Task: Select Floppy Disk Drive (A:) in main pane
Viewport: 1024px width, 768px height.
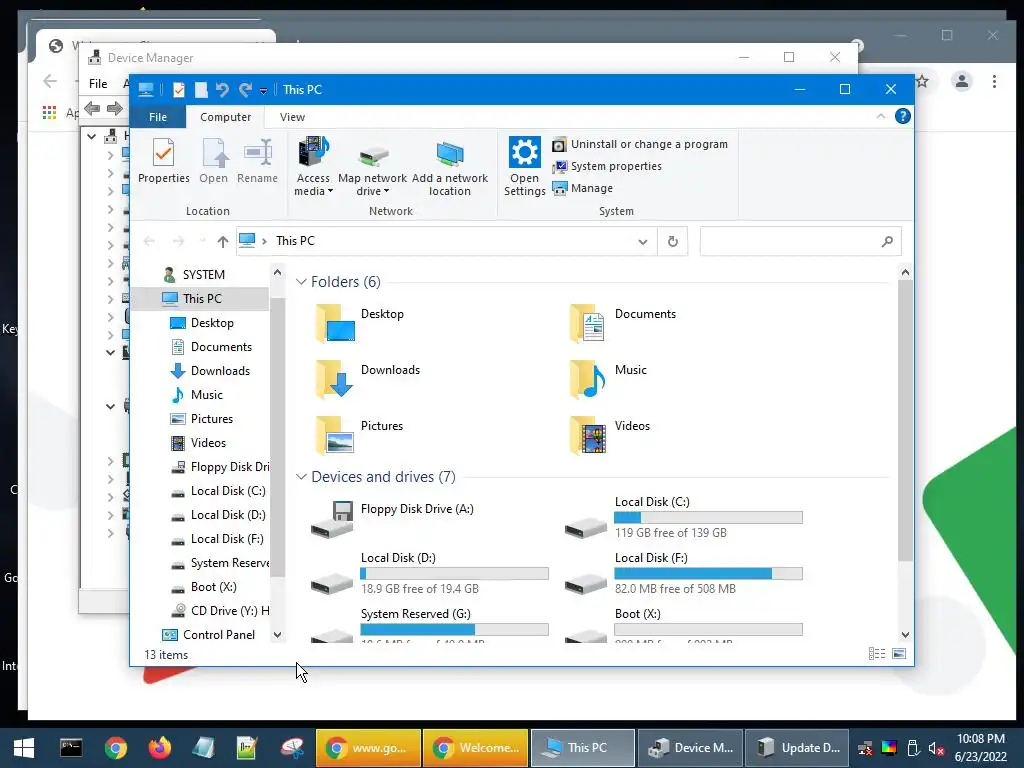Action: point(392,519)
